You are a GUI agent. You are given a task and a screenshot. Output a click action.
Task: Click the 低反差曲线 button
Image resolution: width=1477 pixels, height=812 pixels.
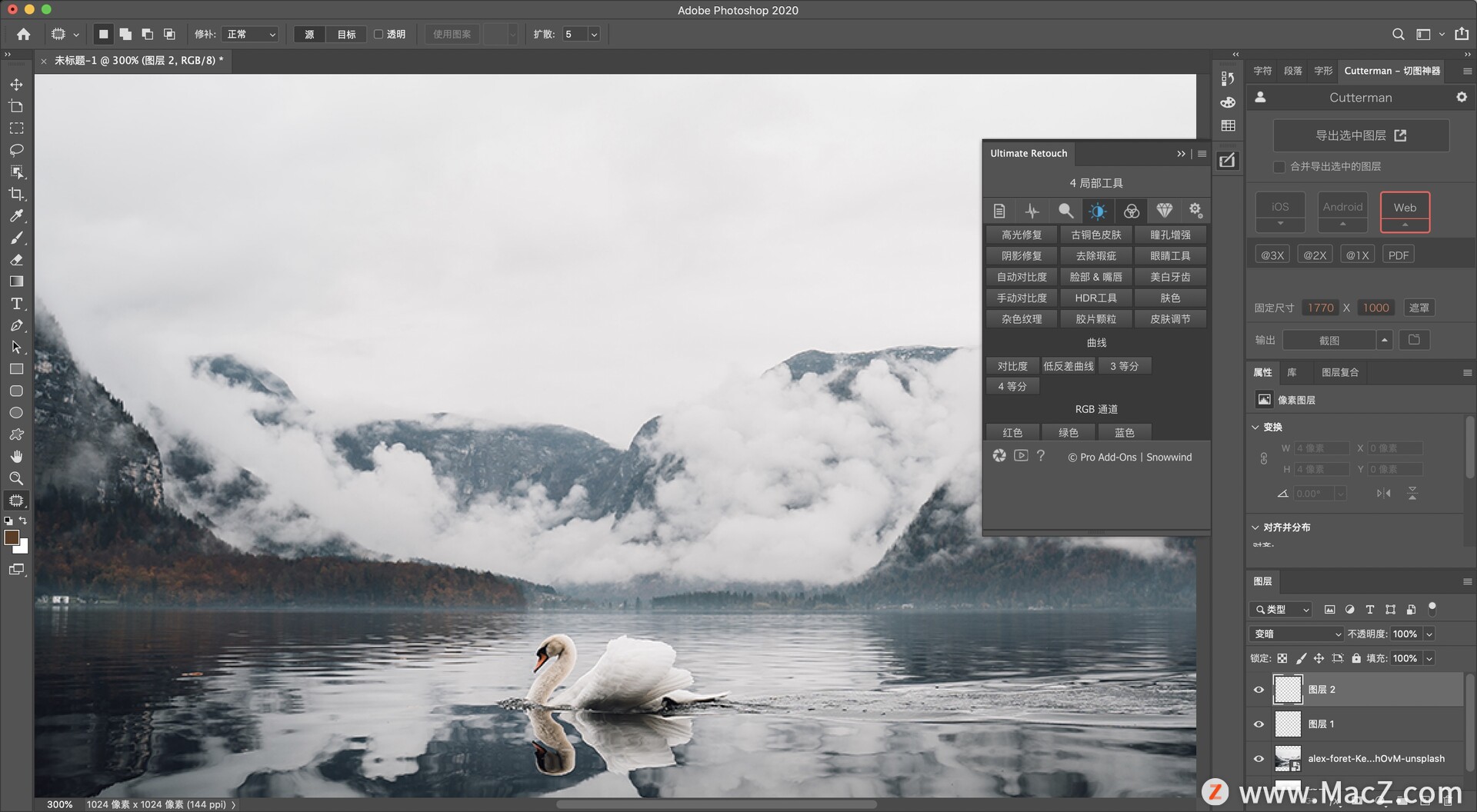click(x=1068, y=366)
